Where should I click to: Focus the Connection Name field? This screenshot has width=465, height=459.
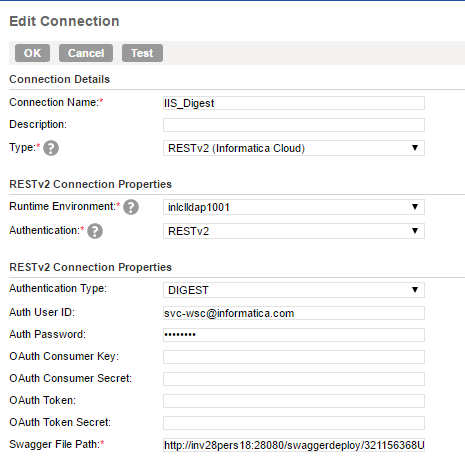point(294,103)
